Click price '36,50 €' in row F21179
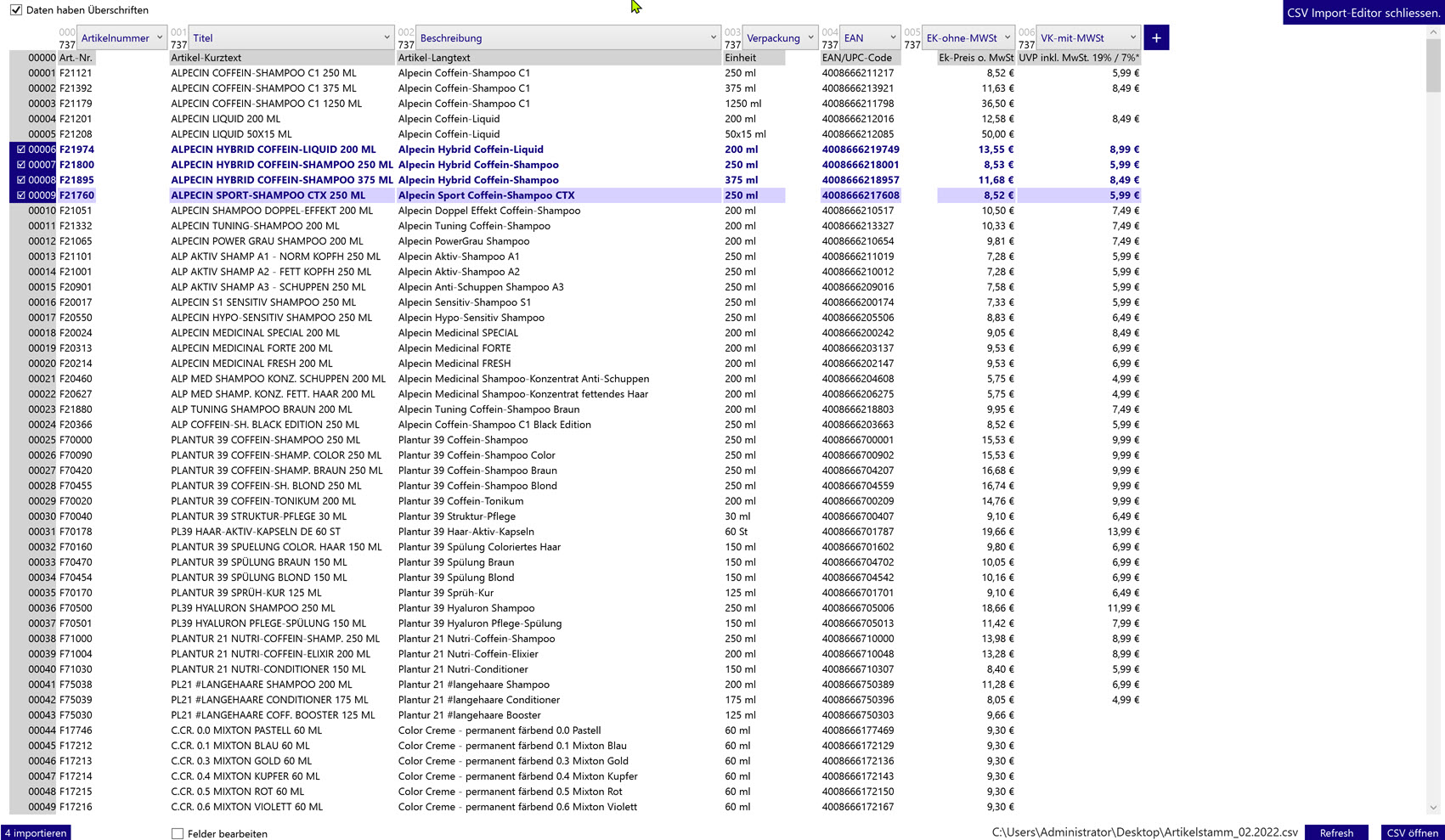 point(997,104)
